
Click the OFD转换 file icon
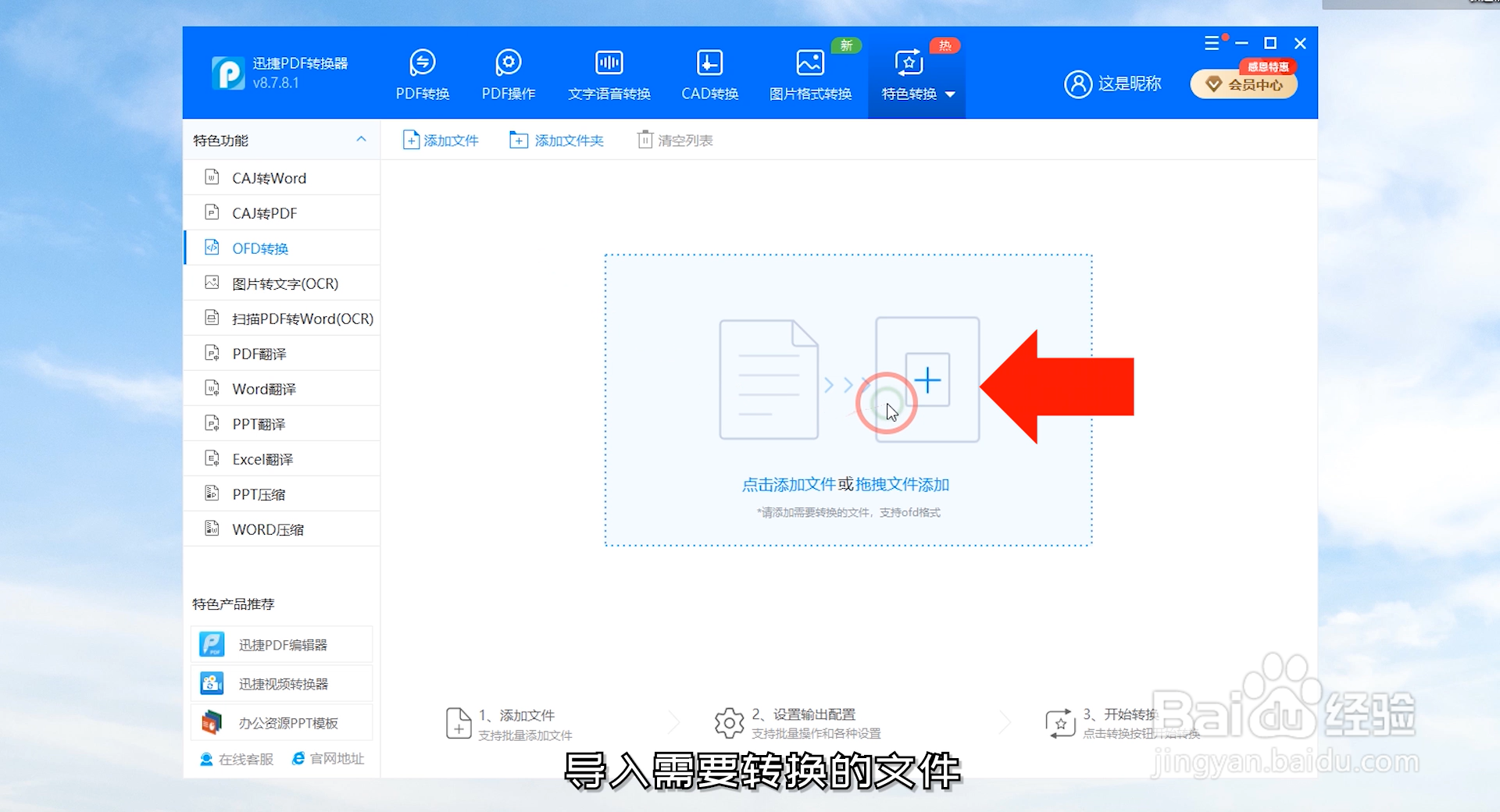tap(212, 248)
